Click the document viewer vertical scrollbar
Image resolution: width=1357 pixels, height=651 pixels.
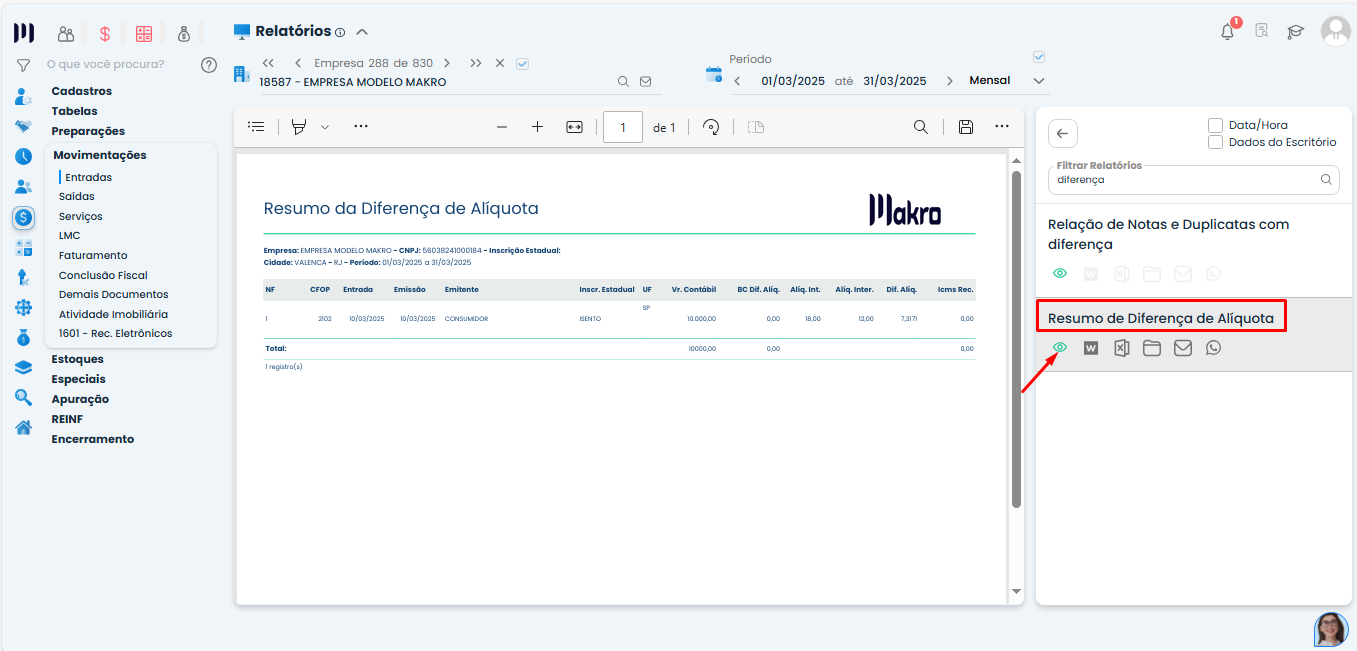1016,340
